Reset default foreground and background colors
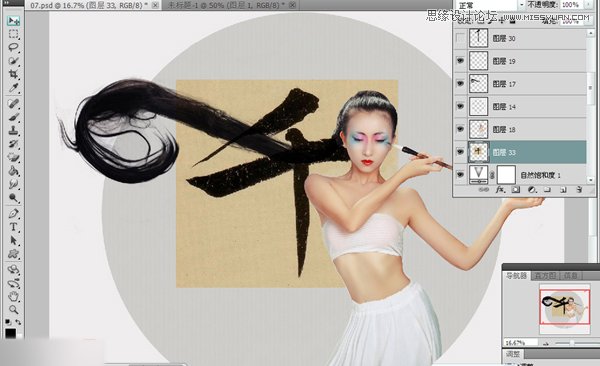Viewport: 600px width, 366px height. (x=8, y=322)
